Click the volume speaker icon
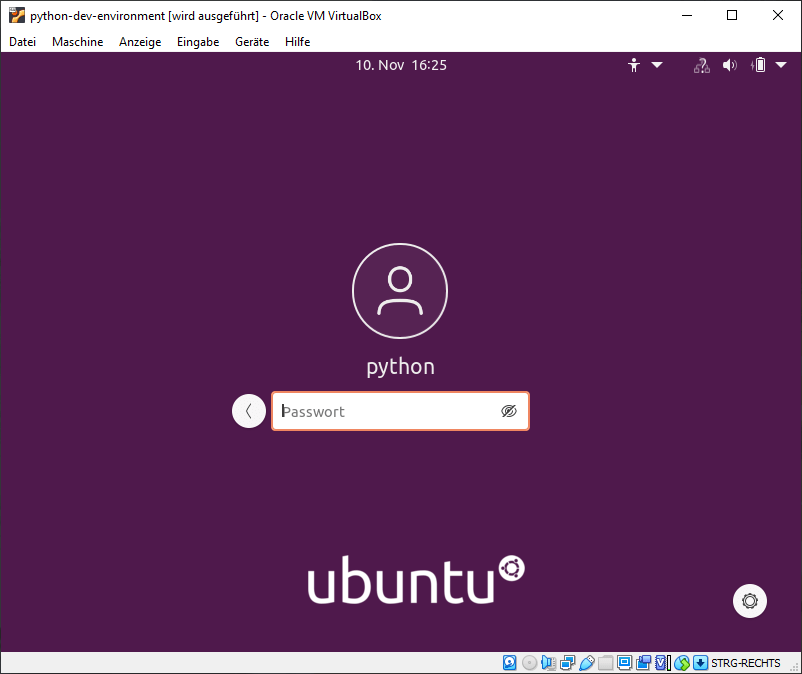This screenshot has width=802, height=674. [730, 65]
